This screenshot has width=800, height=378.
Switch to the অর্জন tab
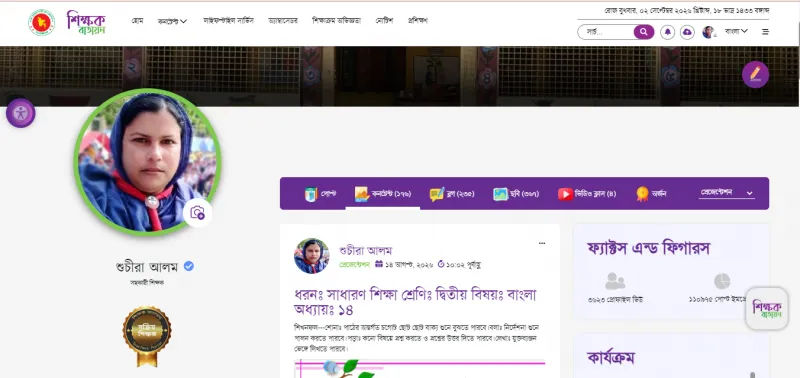[x=651, y=194]
